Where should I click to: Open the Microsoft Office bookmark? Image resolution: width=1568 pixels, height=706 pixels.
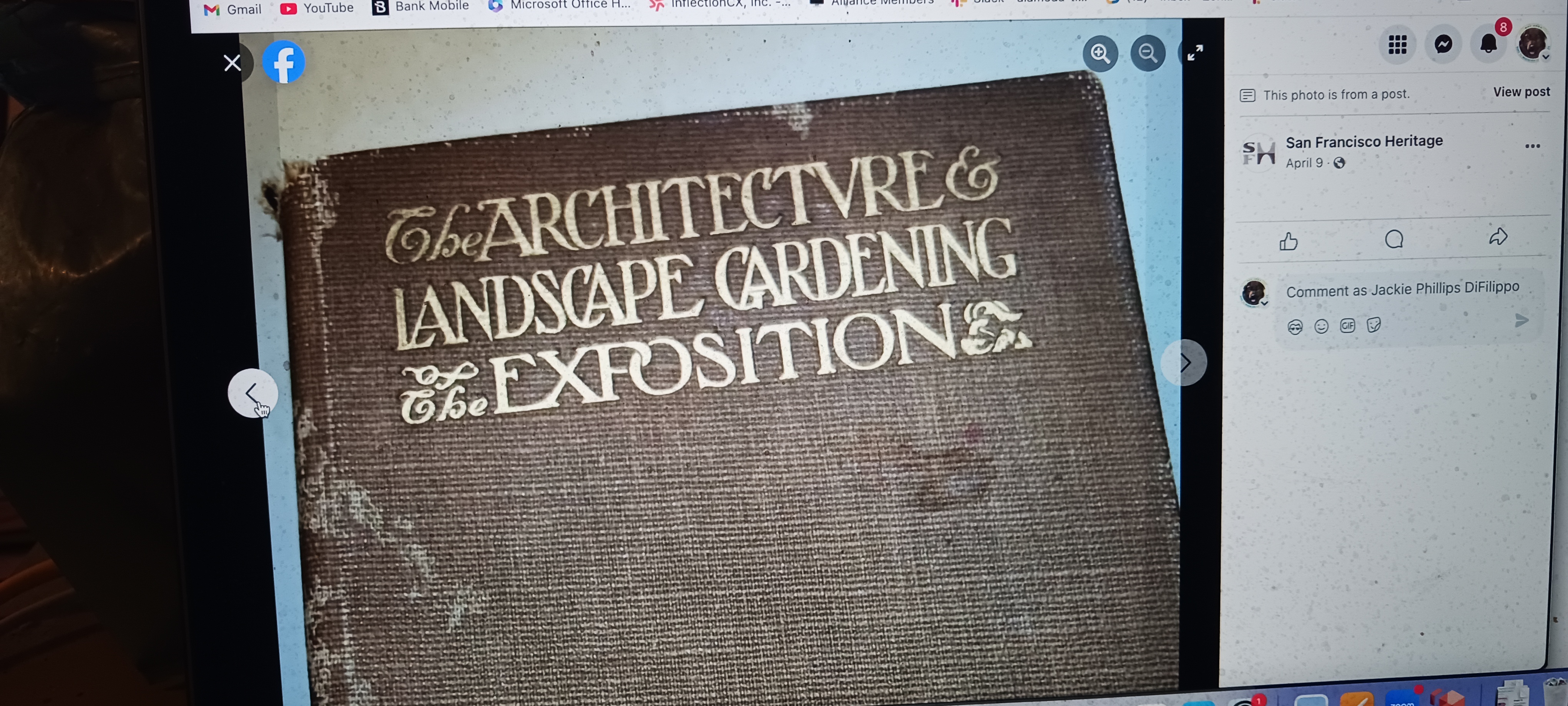[x=560, y=5]
